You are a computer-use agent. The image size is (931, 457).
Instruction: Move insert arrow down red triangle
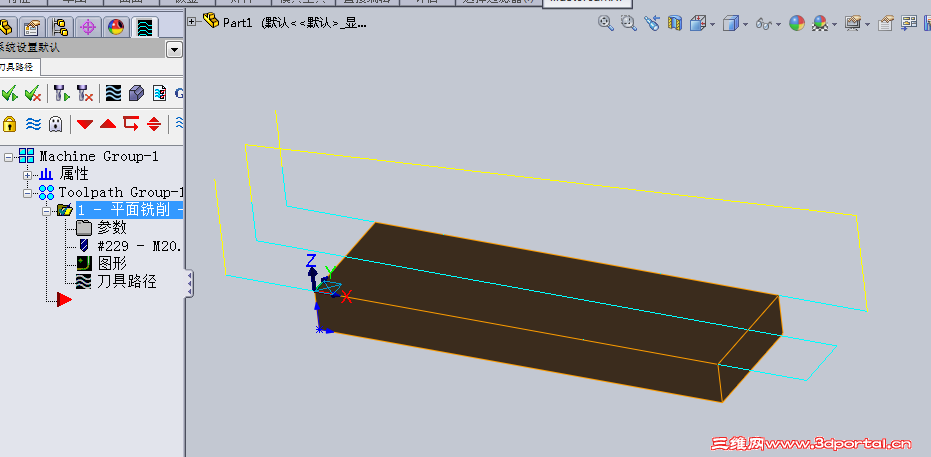85,124
